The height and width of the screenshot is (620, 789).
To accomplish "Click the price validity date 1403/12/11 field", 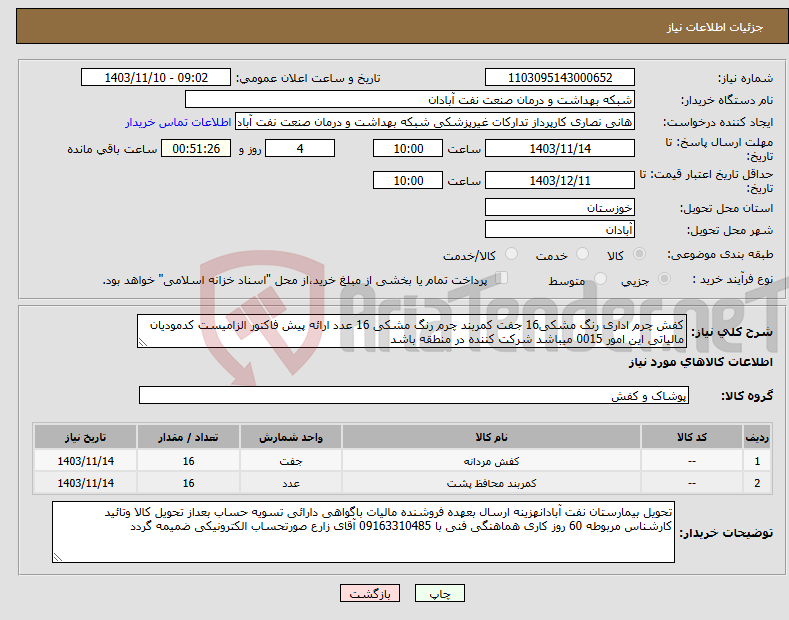I will click(x=560, y=180).
